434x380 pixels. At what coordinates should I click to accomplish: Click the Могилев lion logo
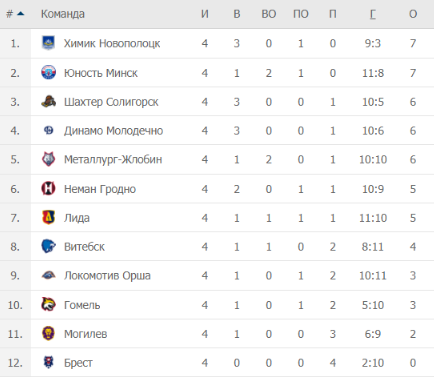pos(48,333)
